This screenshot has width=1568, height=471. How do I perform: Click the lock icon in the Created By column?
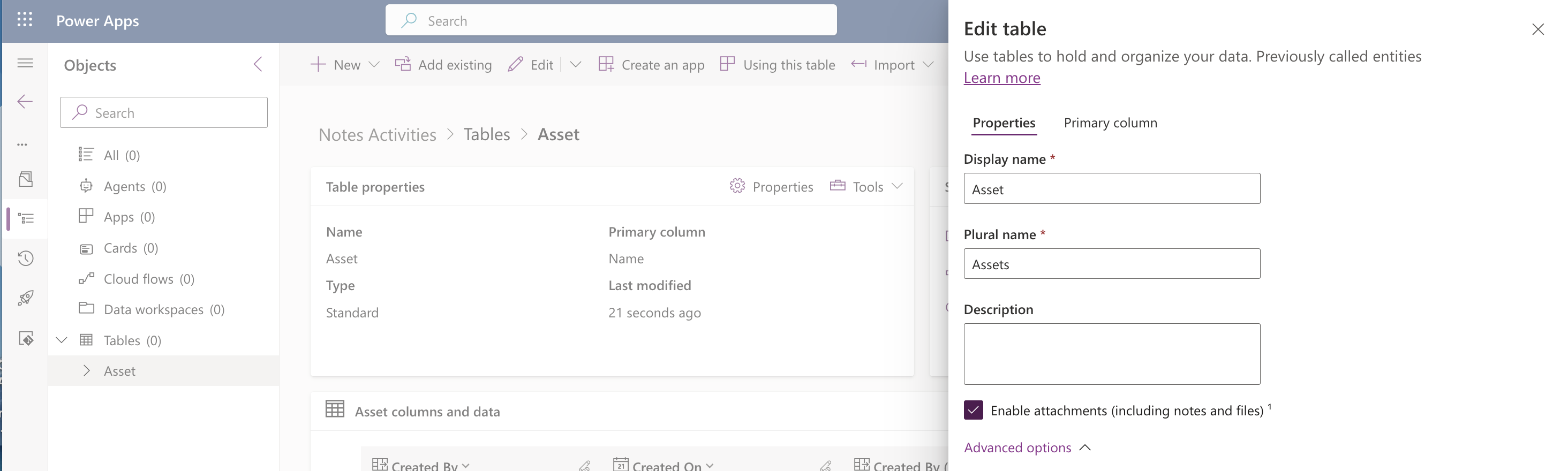coord(584,466)
